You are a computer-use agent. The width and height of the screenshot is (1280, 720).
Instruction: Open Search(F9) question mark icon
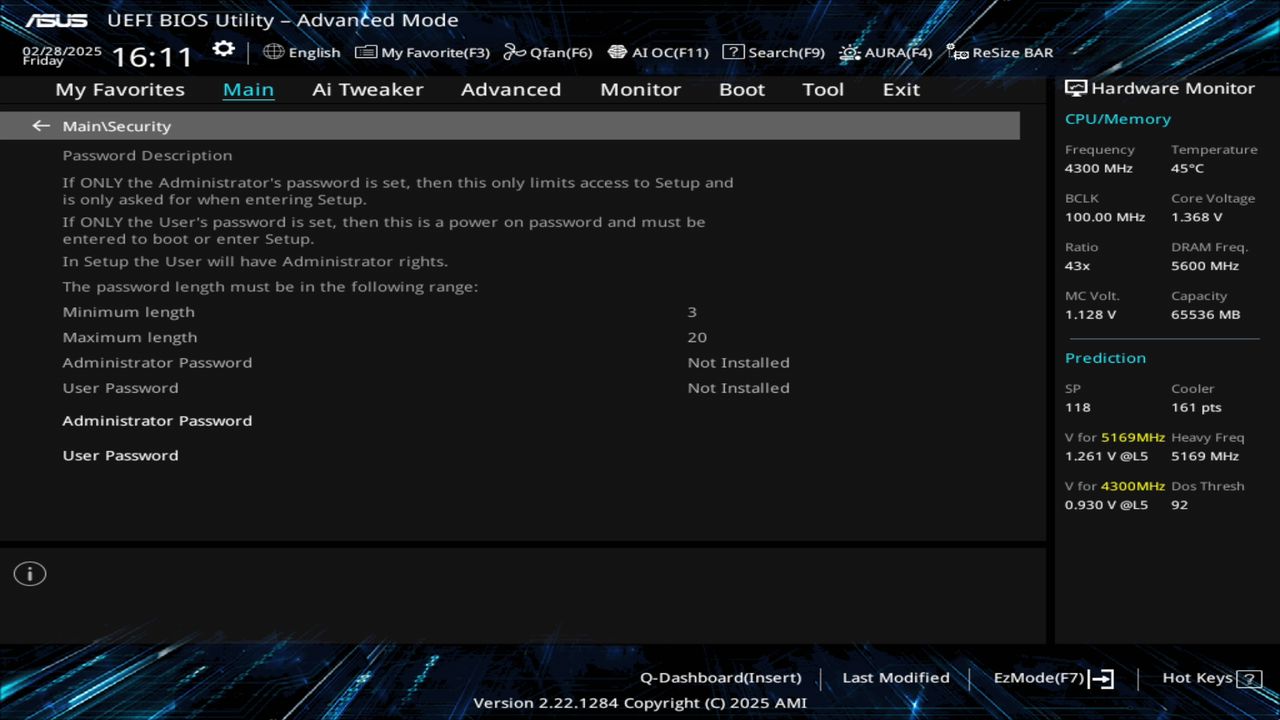(733, 52)
